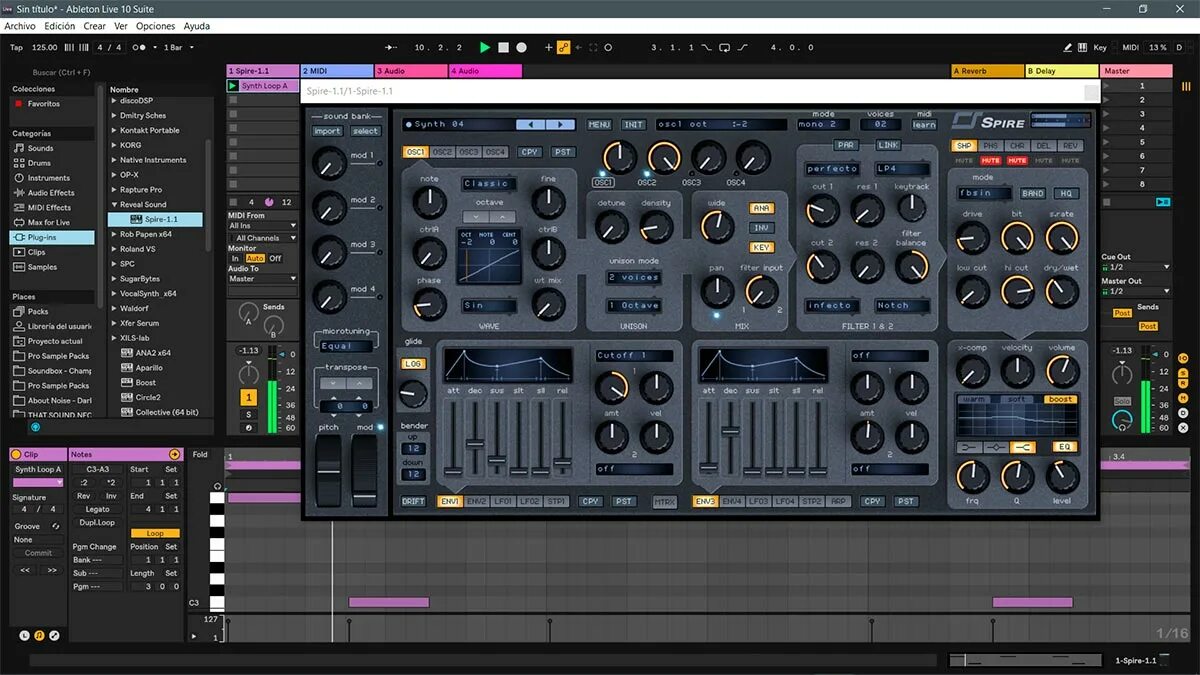Toggle the ANA mix button
1200x675 pixels.
click(761, 208)
